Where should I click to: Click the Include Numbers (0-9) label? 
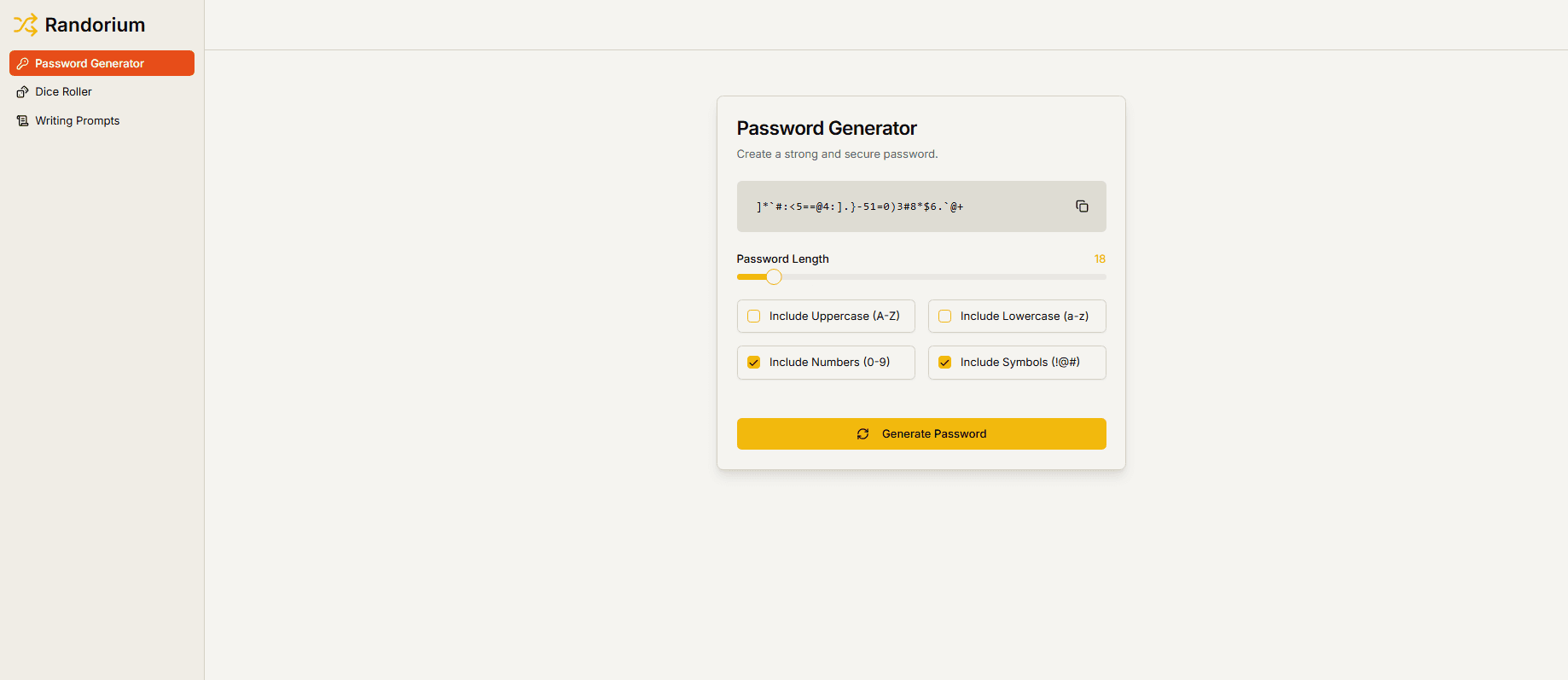coord(829,363)
